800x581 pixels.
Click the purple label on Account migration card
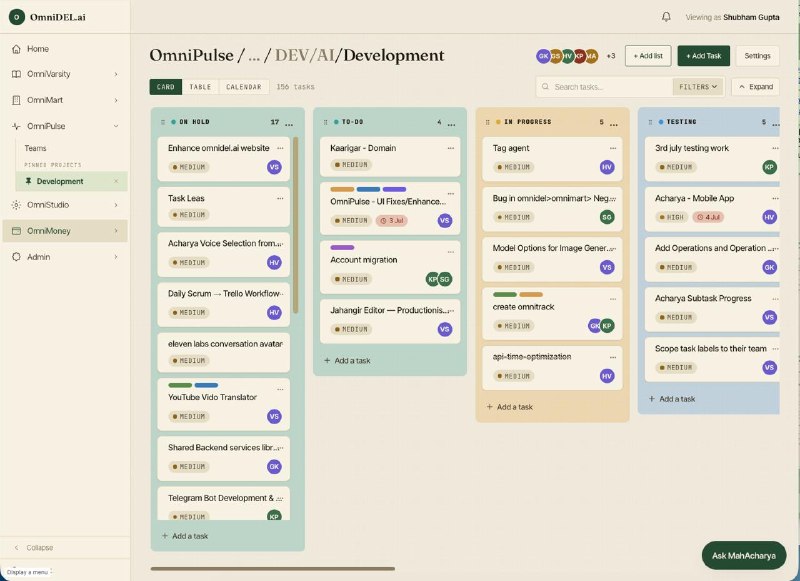(x=342, y=247)
